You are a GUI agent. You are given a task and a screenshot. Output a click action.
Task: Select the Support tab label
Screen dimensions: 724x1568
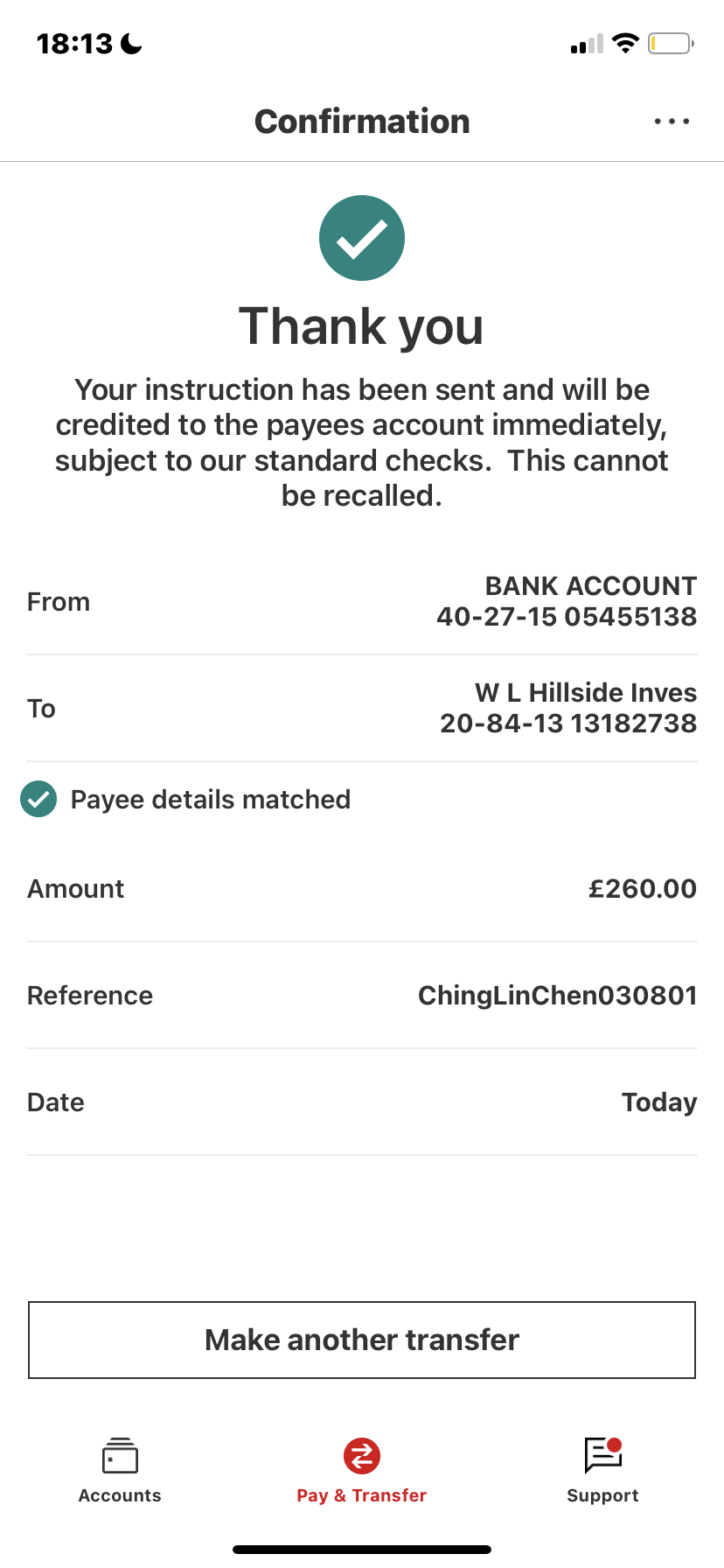(x=602, y=1495)
